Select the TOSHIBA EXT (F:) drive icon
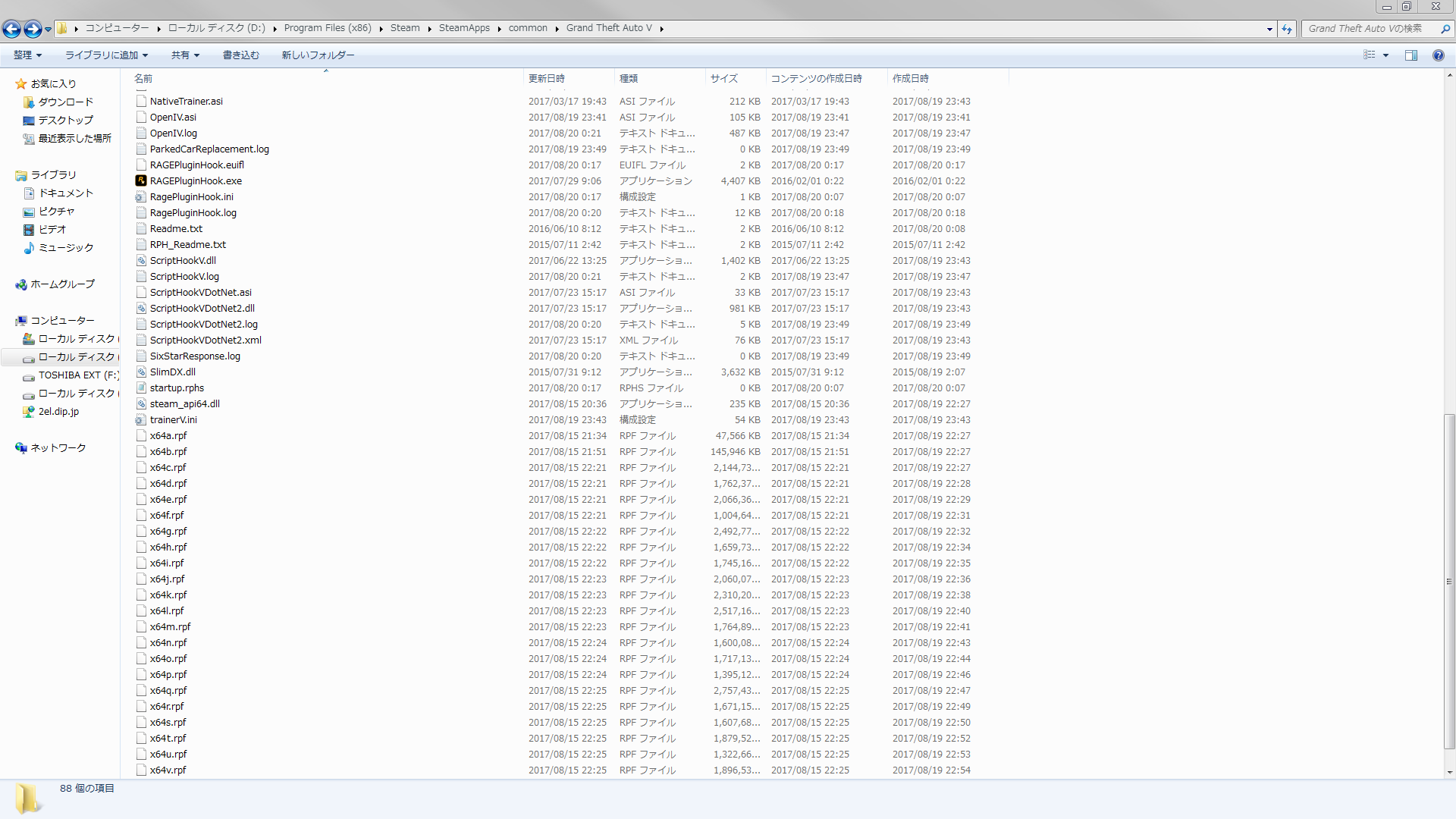Viewport: 1456px width, 819px height. [x=29, y=375]
